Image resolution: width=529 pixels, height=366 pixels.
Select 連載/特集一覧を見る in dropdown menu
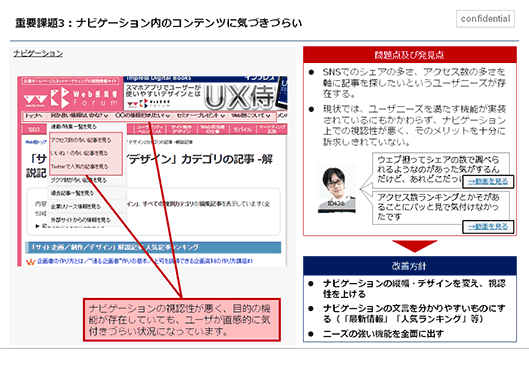point(74,127)
